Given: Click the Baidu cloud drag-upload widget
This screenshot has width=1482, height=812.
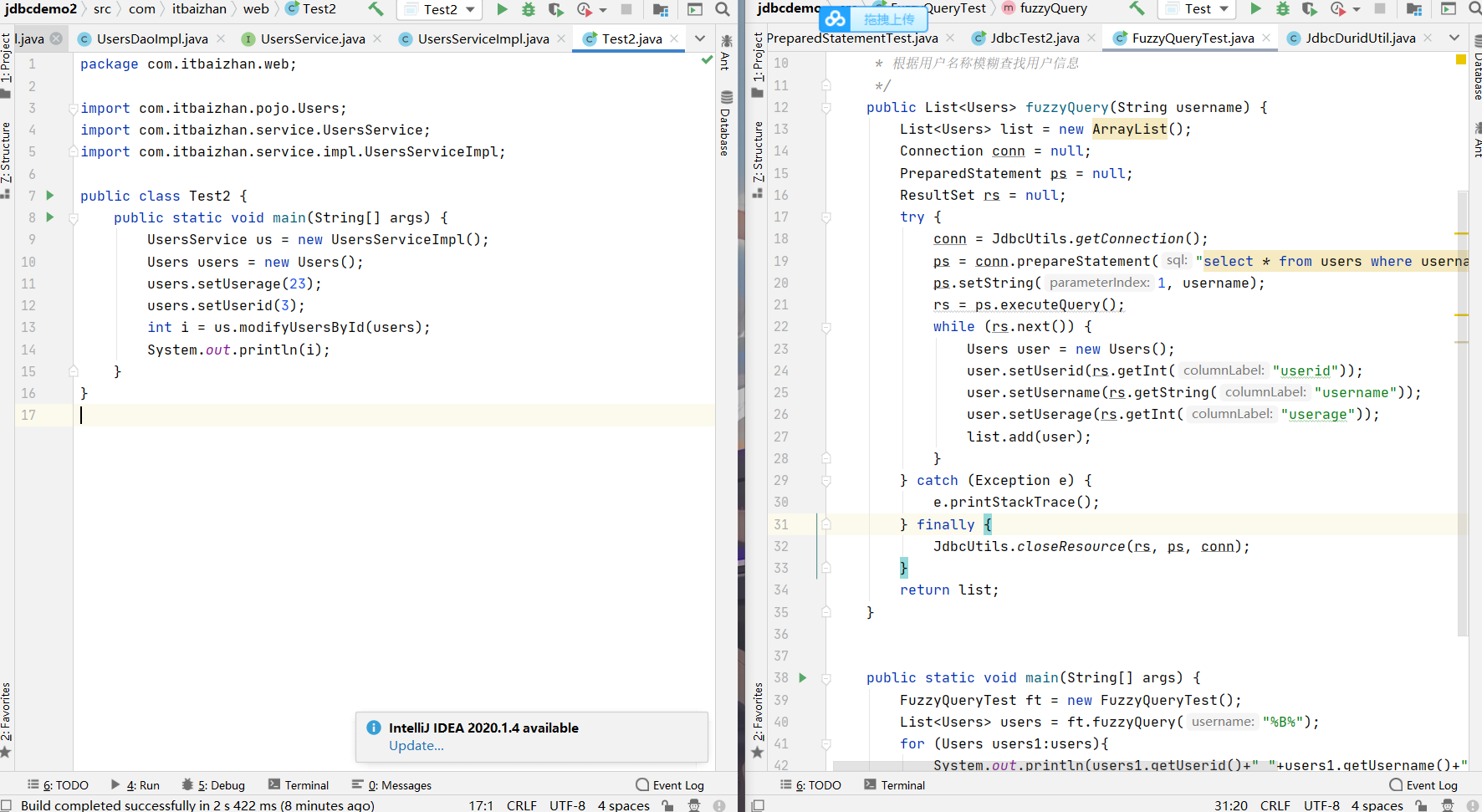Looking at the screenshot, I should [873, 18].
